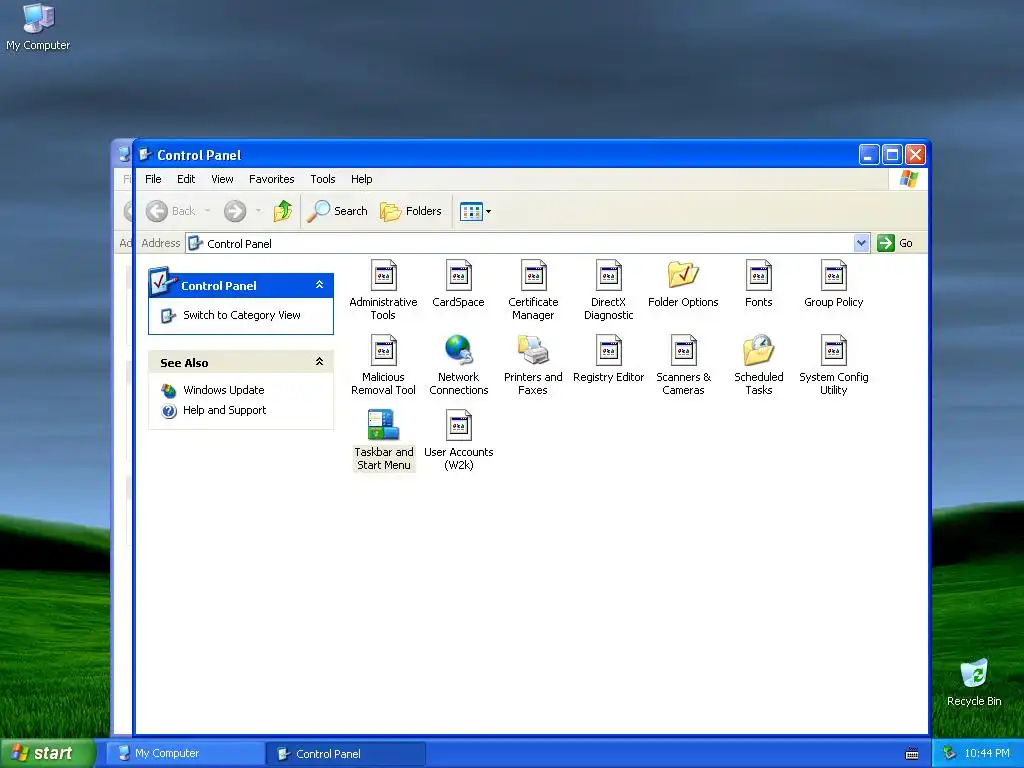Open User Accounts (W2k)
The height and width of the screenshot is (768, 1024).
[458, 440]
